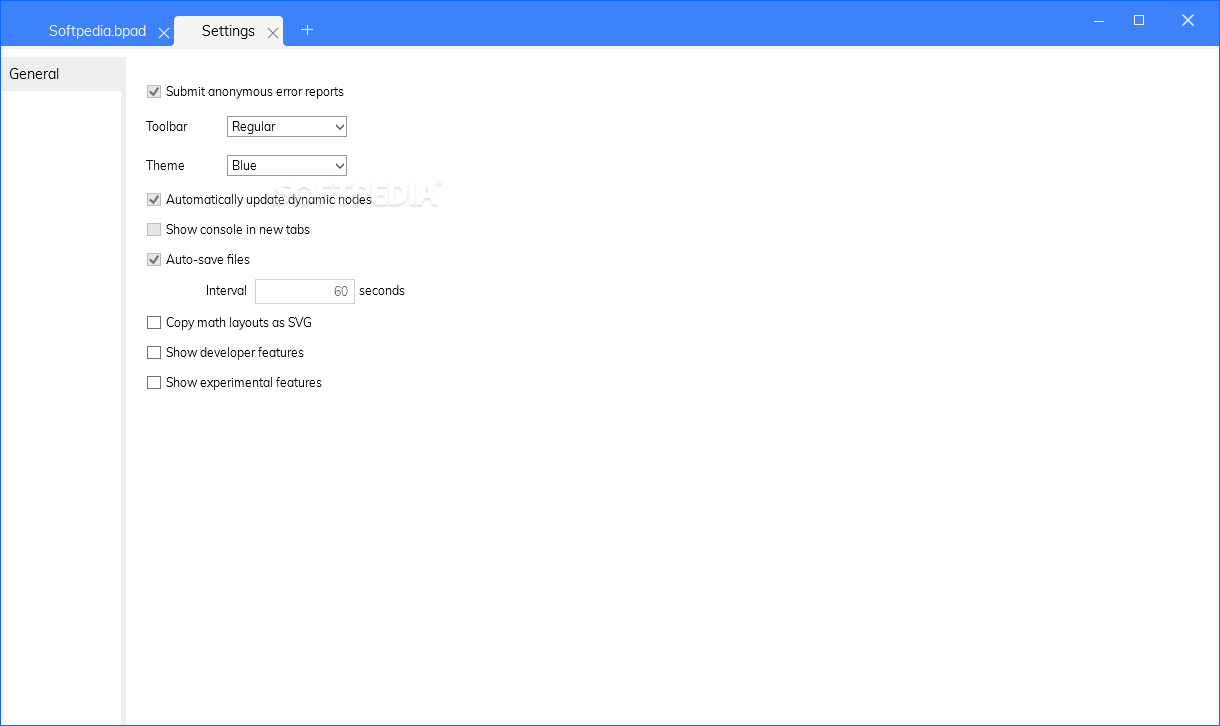1220x726 pixels.
Task: Open a new tab with plus icon
Action: [x=307, y=30]
